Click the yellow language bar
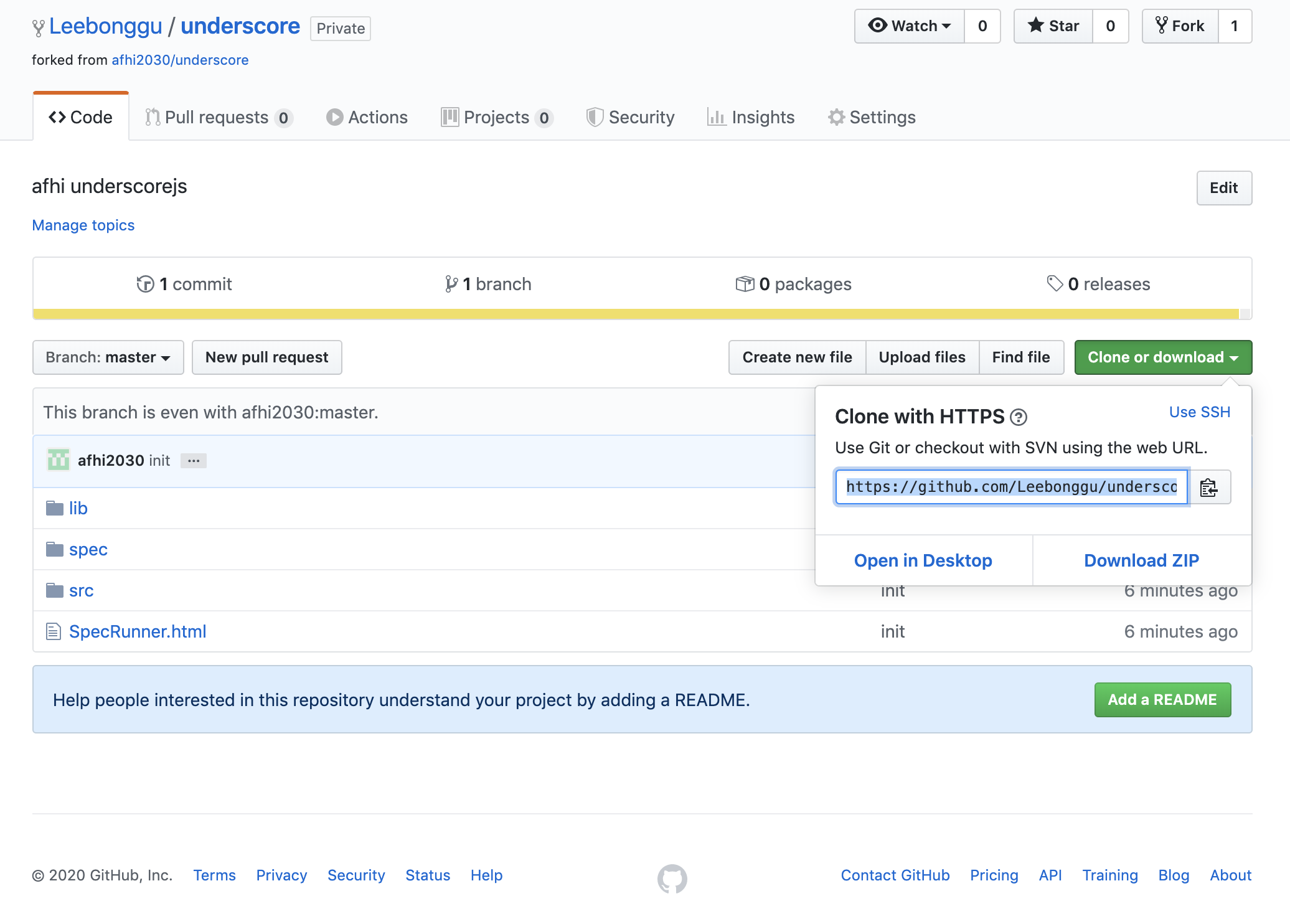Viewport: 1290px width, 924px height. point(636,314)
